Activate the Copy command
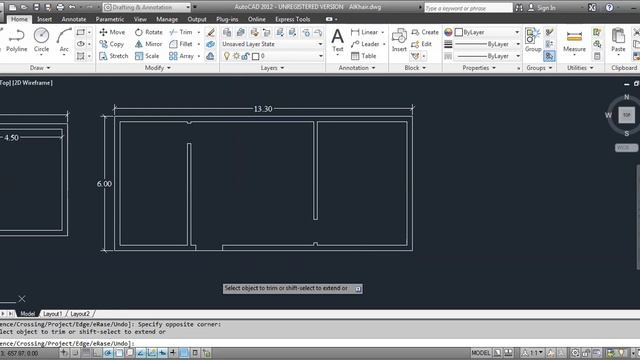 coord(112,44)
